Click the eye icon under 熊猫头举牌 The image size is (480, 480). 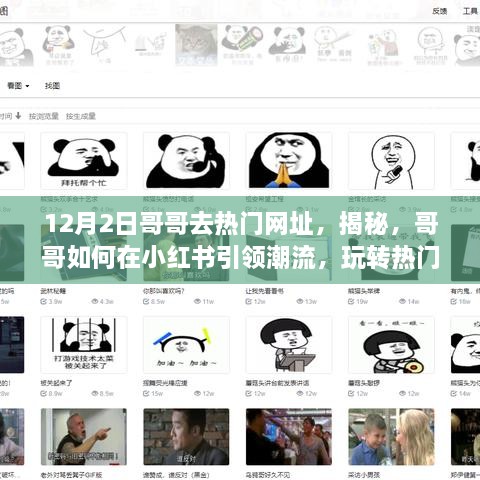pos(403,301)
